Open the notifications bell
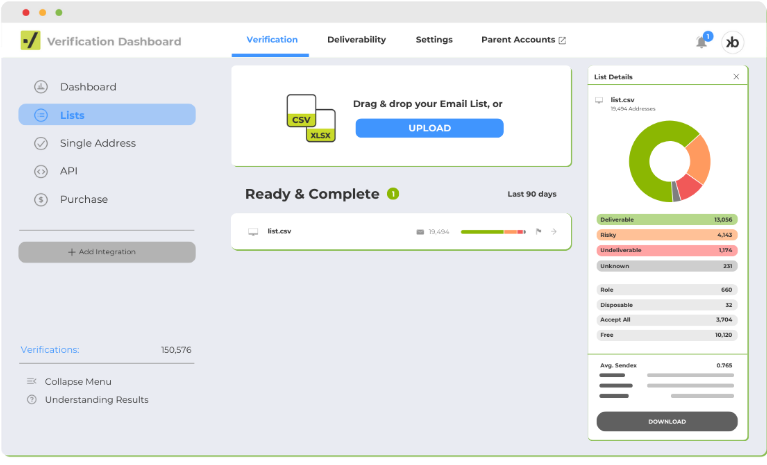 click(701, 42)
